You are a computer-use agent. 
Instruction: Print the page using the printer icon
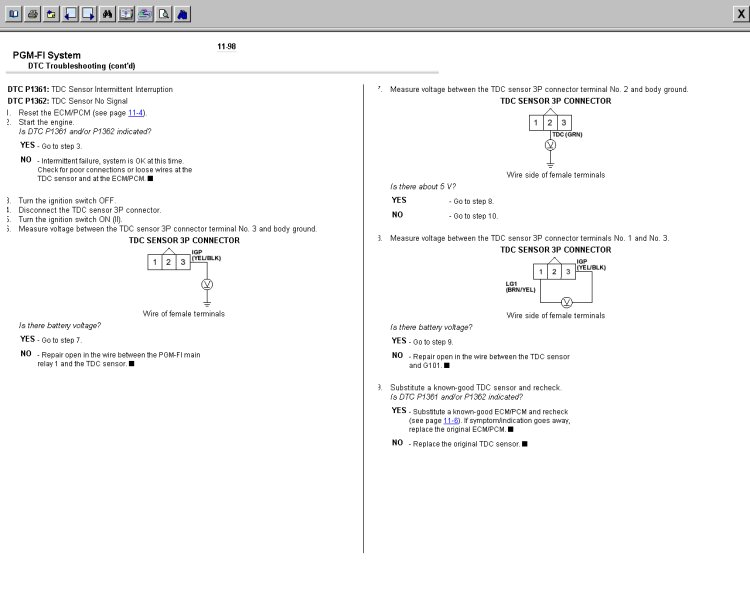click(32, 13)
